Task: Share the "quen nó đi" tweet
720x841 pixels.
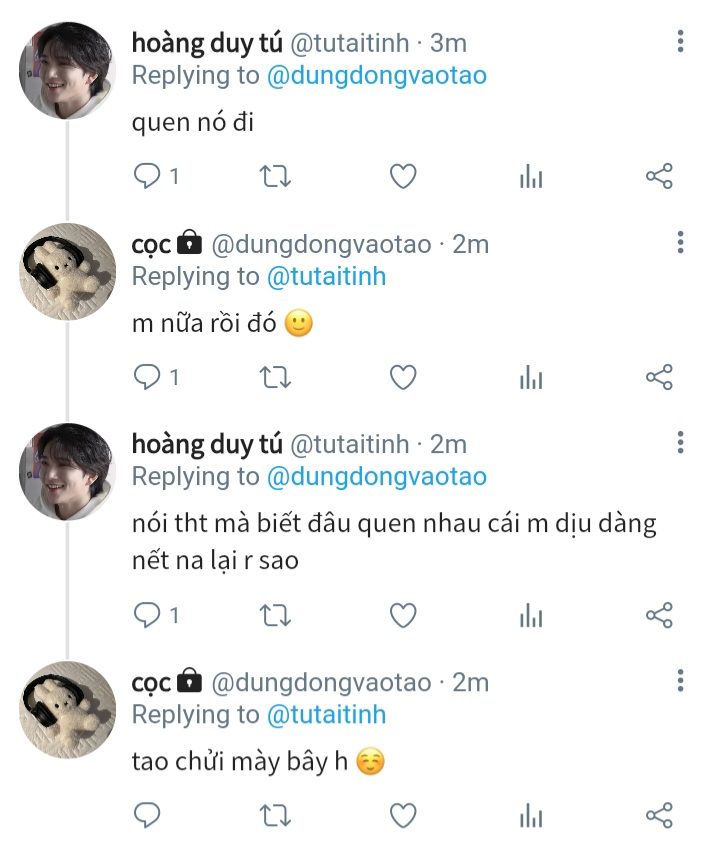Action: click(659, 177)
